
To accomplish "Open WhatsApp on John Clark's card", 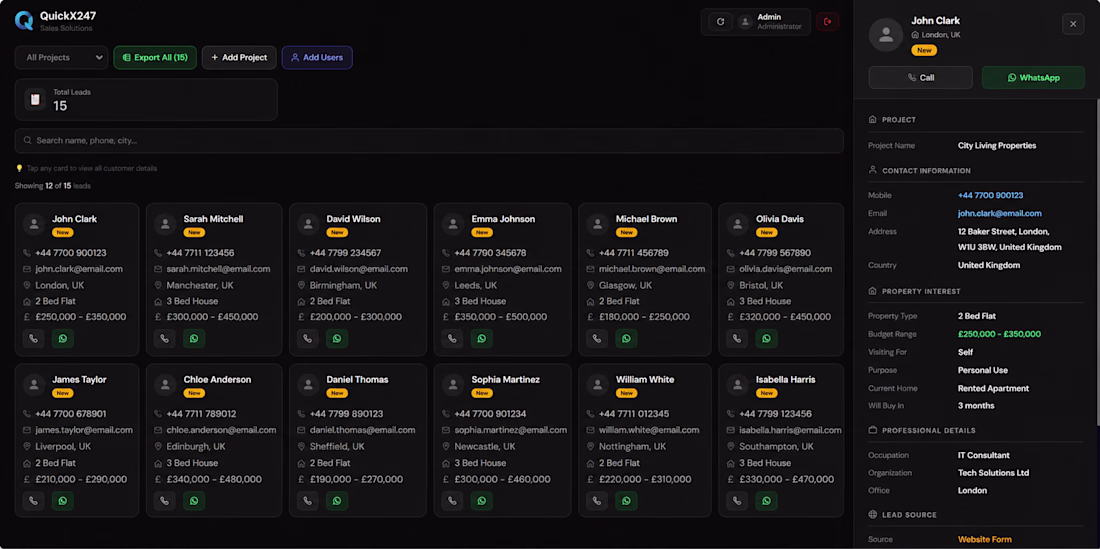I will pos(62,339).
